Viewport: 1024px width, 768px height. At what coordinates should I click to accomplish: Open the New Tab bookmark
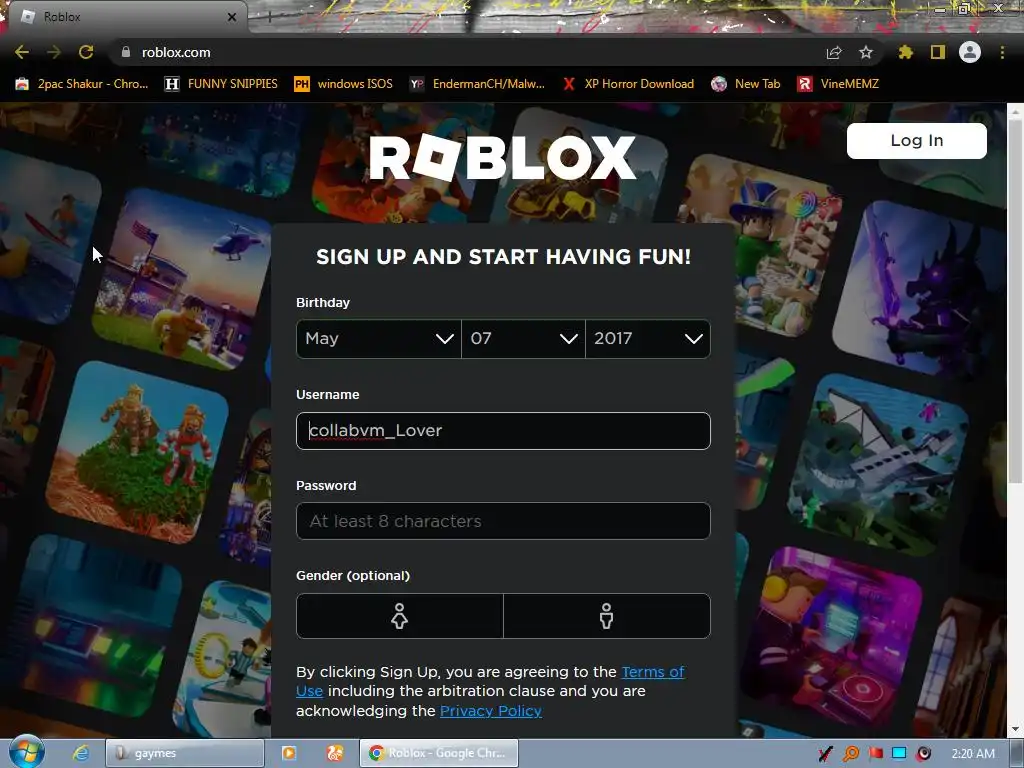click(x=746, y=84)
